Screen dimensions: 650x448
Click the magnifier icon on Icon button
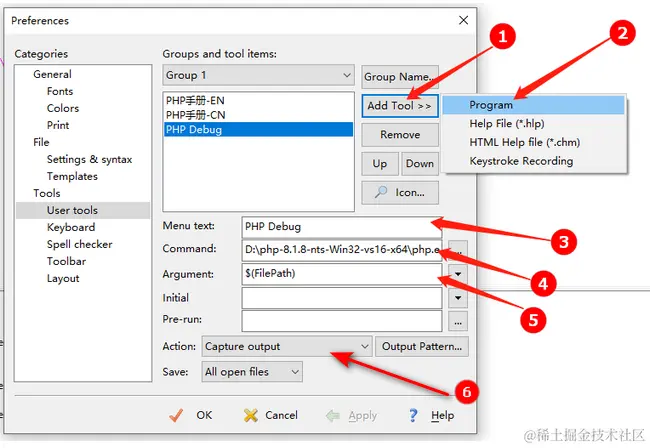point(381,192)
